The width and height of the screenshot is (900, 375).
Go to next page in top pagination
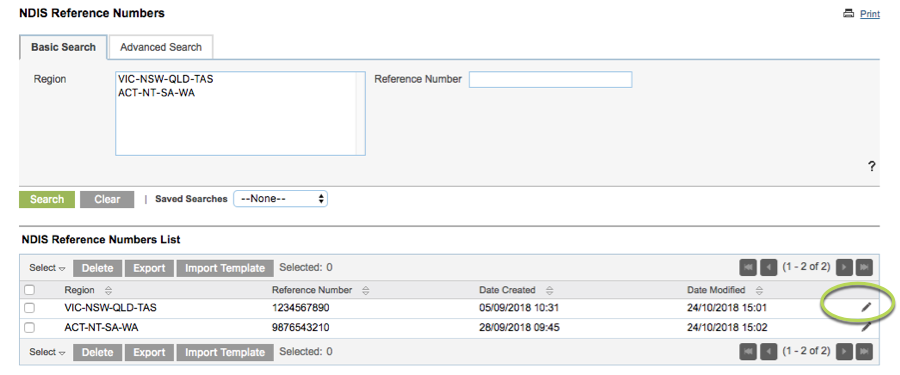click(844, 268)
